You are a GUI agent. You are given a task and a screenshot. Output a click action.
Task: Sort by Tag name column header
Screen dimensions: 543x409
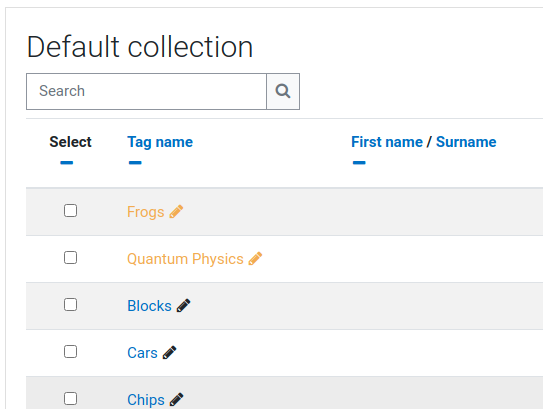[x=160, y=142]
